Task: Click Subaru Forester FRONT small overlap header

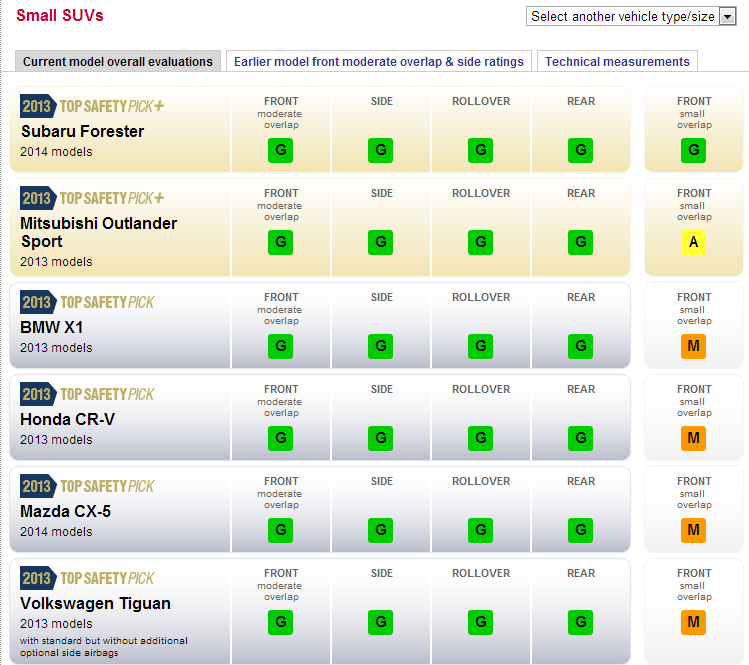Action: pos(694,113)
